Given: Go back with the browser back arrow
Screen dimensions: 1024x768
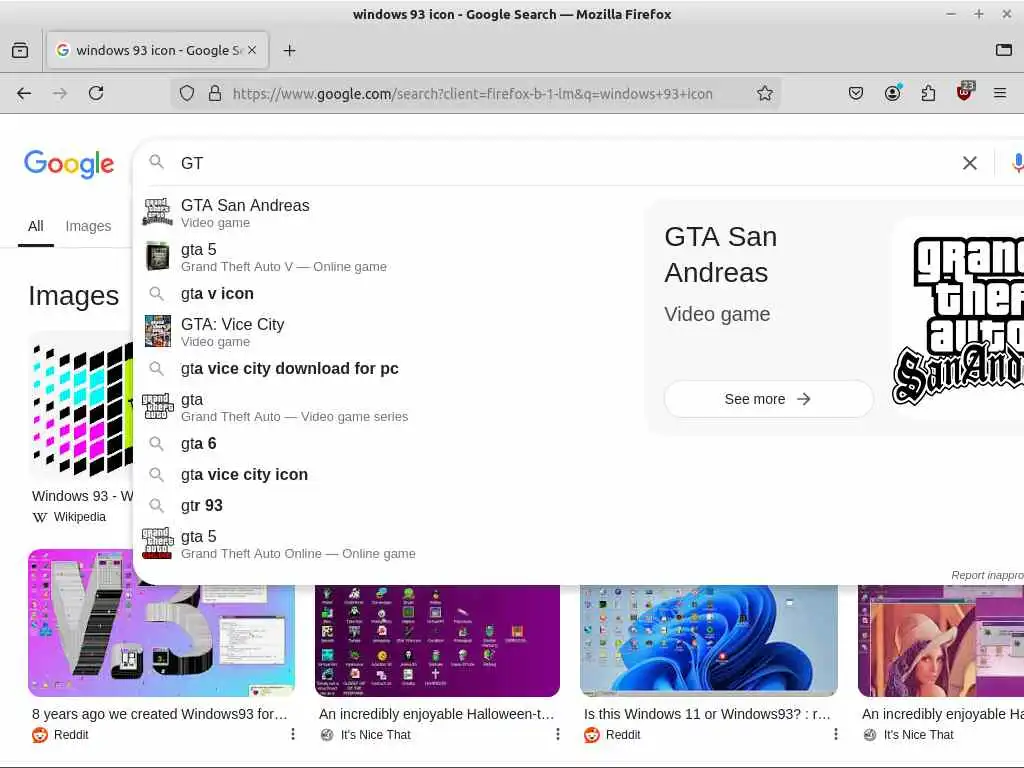Looking at the screenshot, I should pyautogui.click(x=24, y=93).
